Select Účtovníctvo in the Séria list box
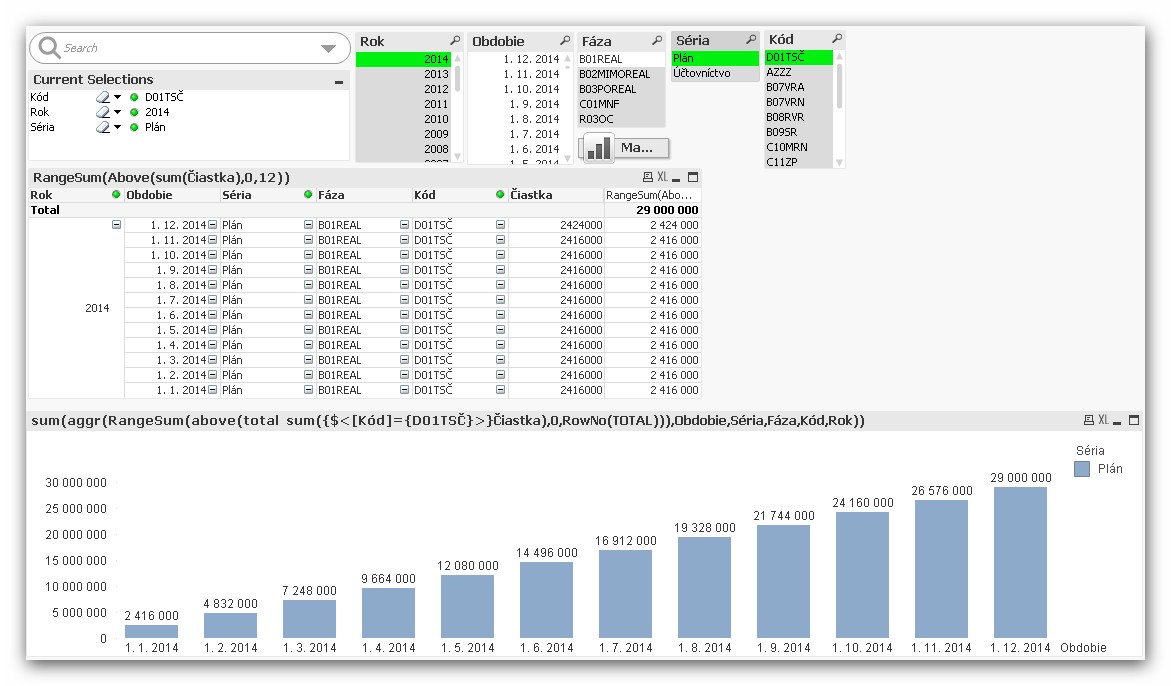This screenshot has width=1171, height=686. coord(701,73)
